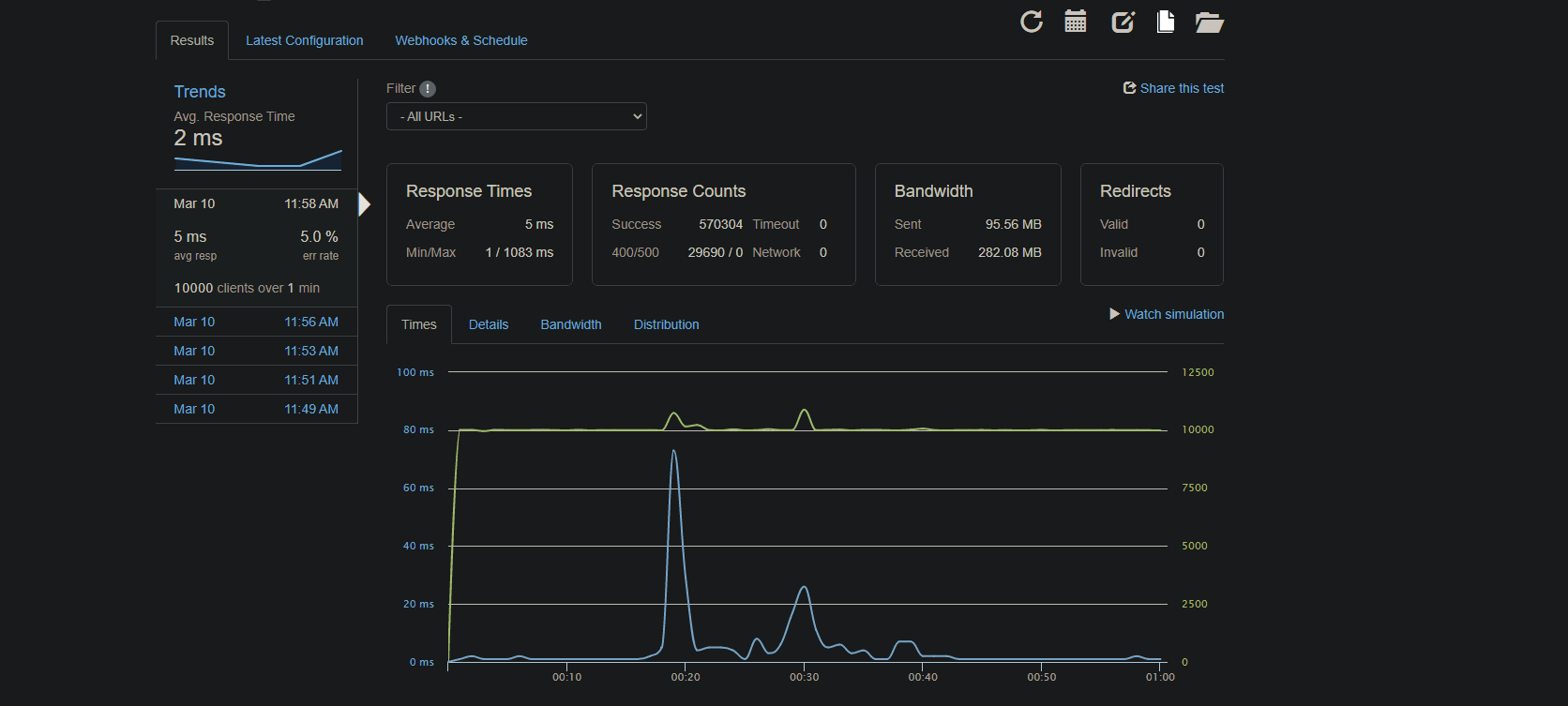The image size is (1568, 706).
Task: Click the 01:00 time axis label
Action: click(x=1160, y=677)
